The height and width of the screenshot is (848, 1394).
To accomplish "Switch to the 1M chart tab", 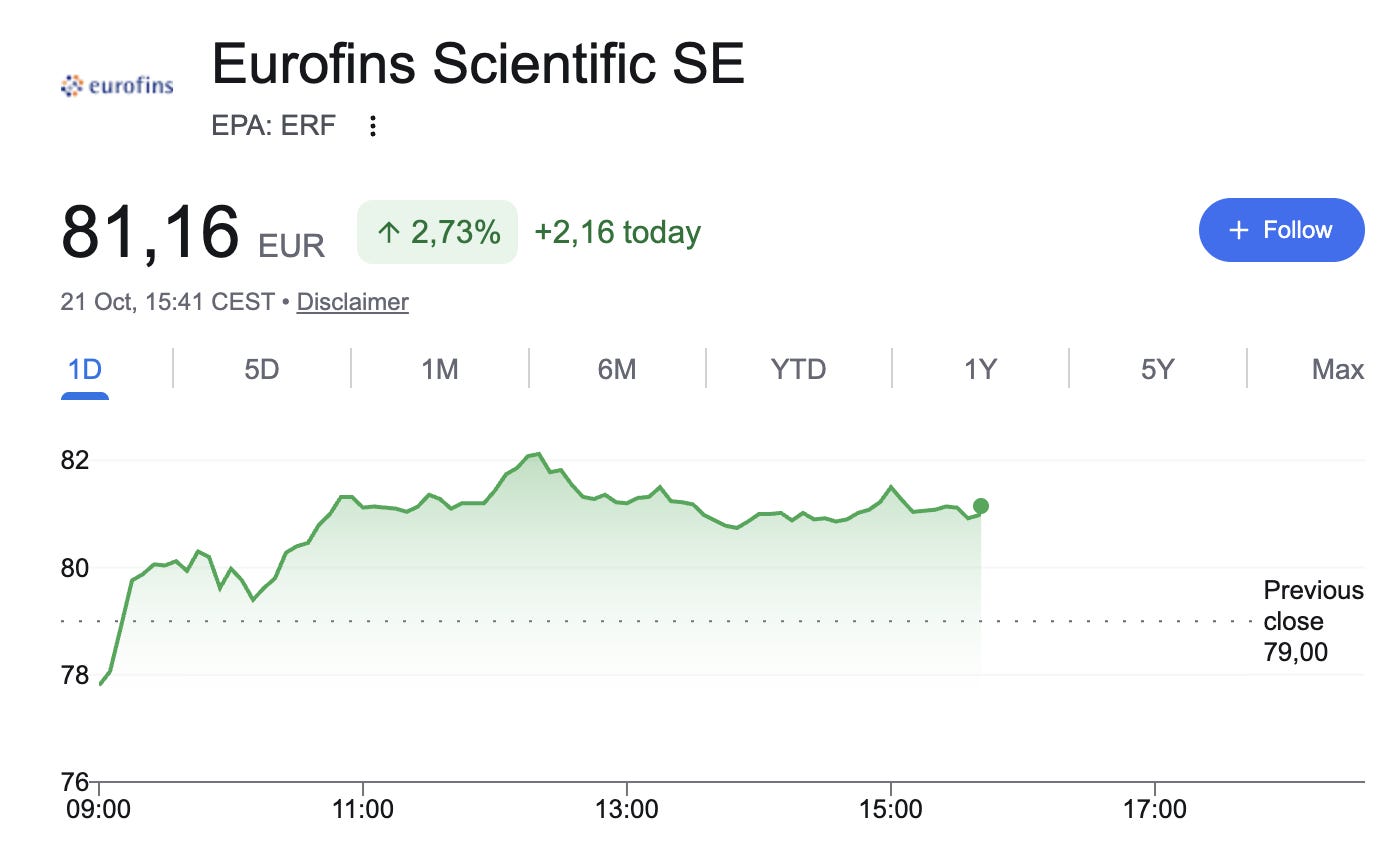I will point(440,370).
